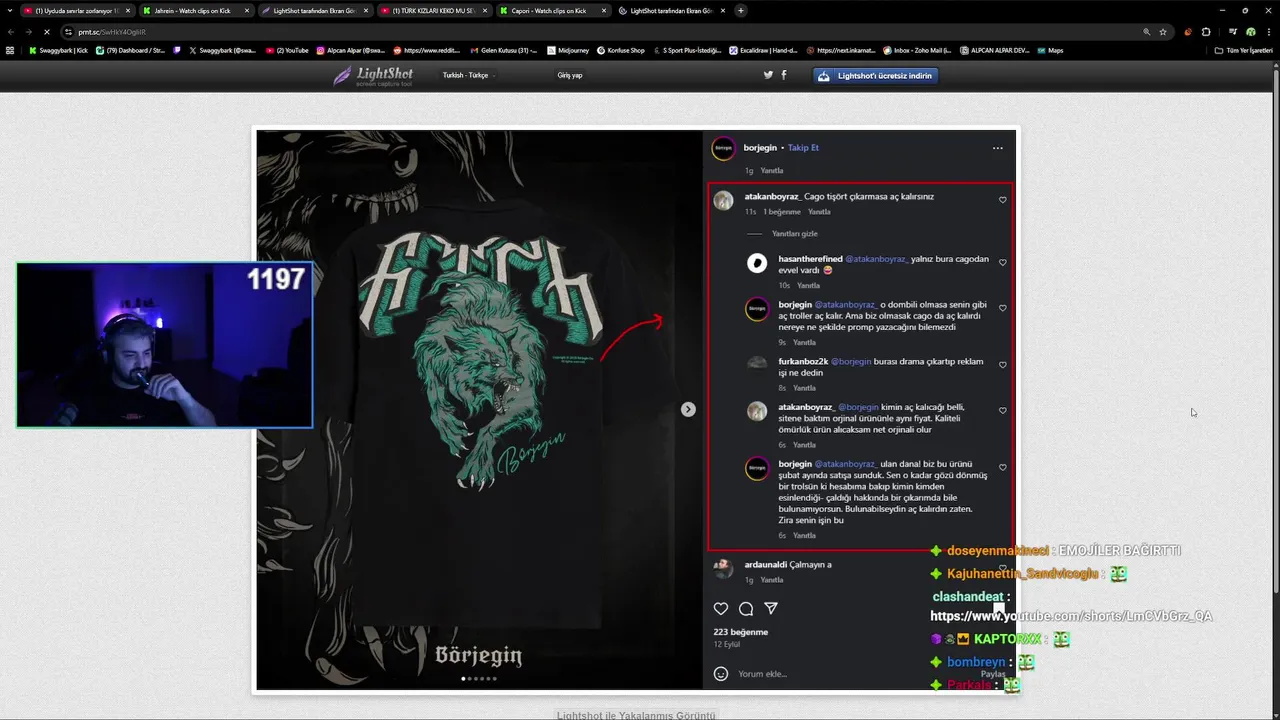Like the 'Cago tişört çıkarmasa' comment heart

tap(1003, 200)
